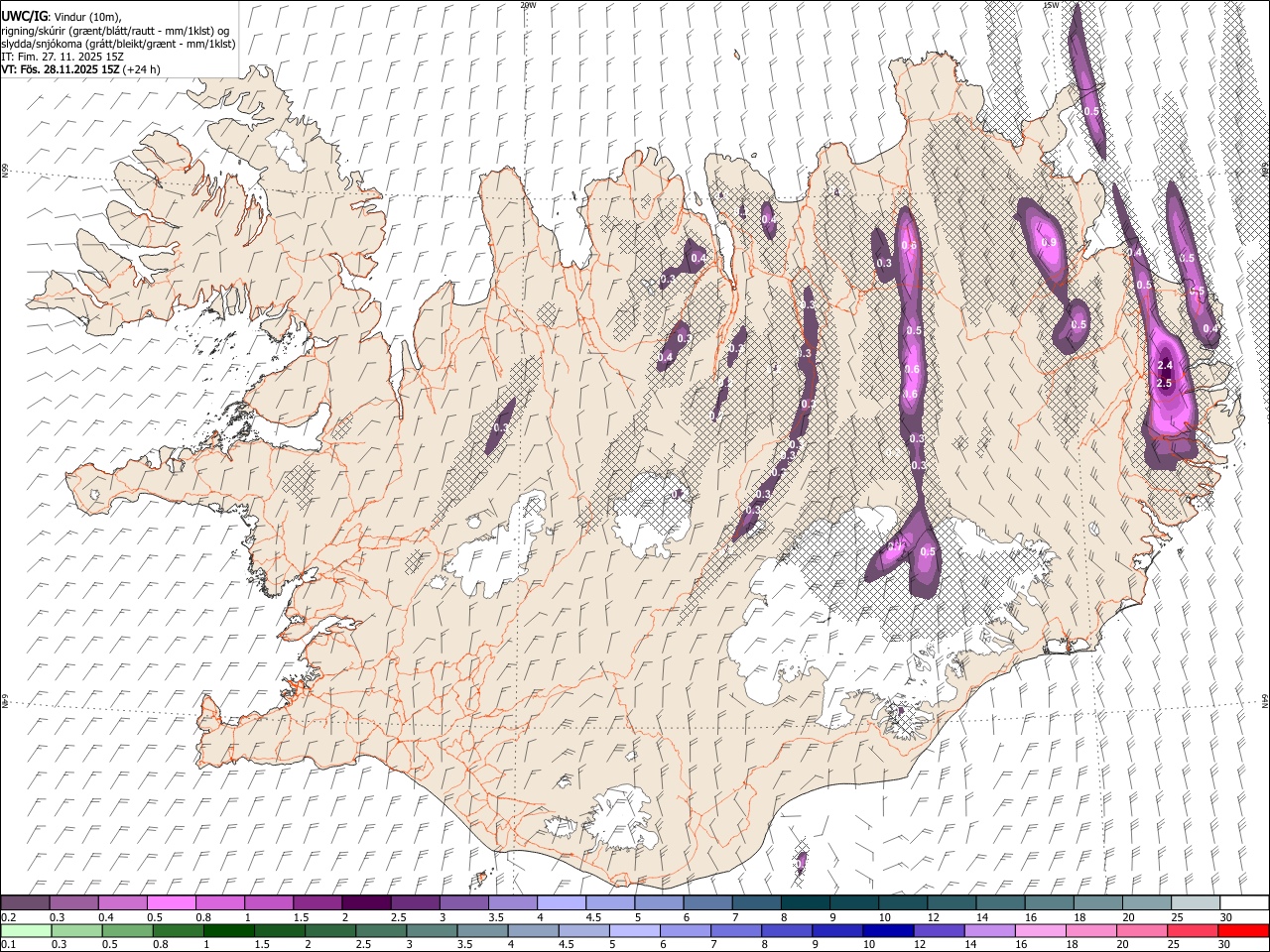Select the bright pink 0.5 swatch, upper scale

pyautogui.click(x=171, y=902)
